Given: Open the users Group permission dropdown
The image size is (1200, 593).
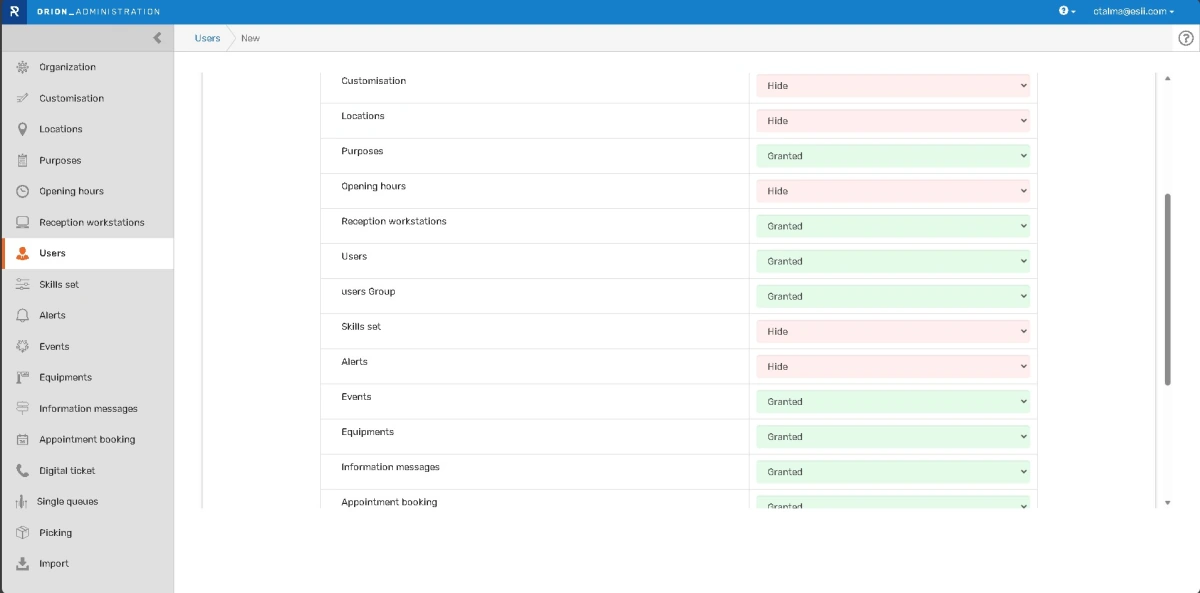Looking at the screenshot, I should point(892,296).
